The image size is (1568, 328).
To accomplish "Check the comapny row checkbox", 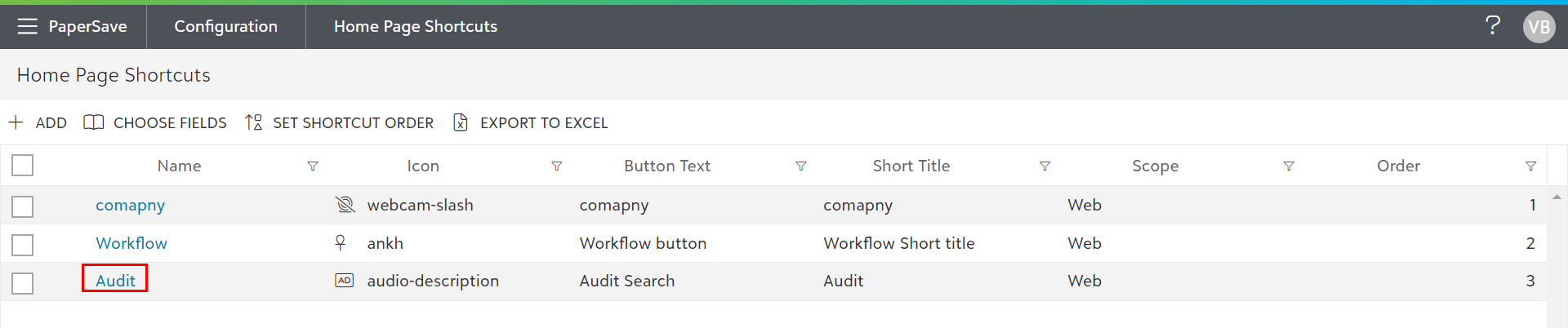I will 23,206.
